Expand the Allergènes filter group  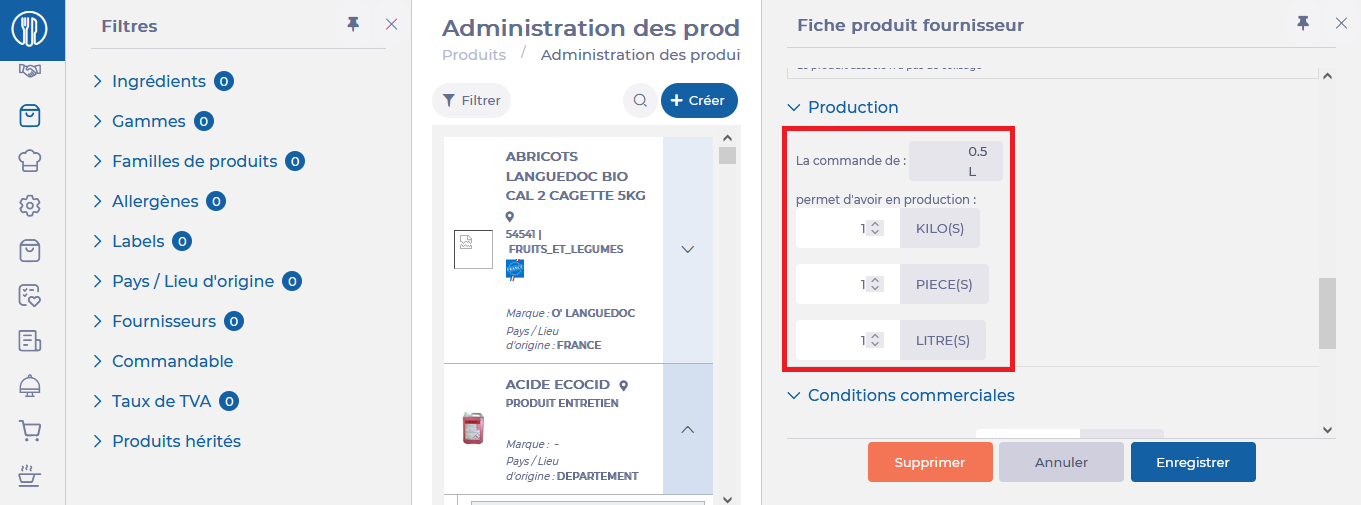155,201
